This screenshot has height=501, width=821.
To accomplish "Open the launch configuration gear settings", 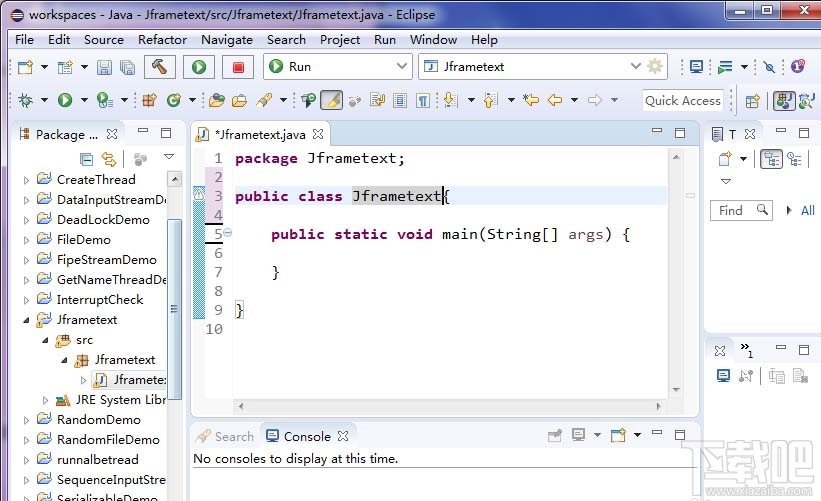I will 655,67.
